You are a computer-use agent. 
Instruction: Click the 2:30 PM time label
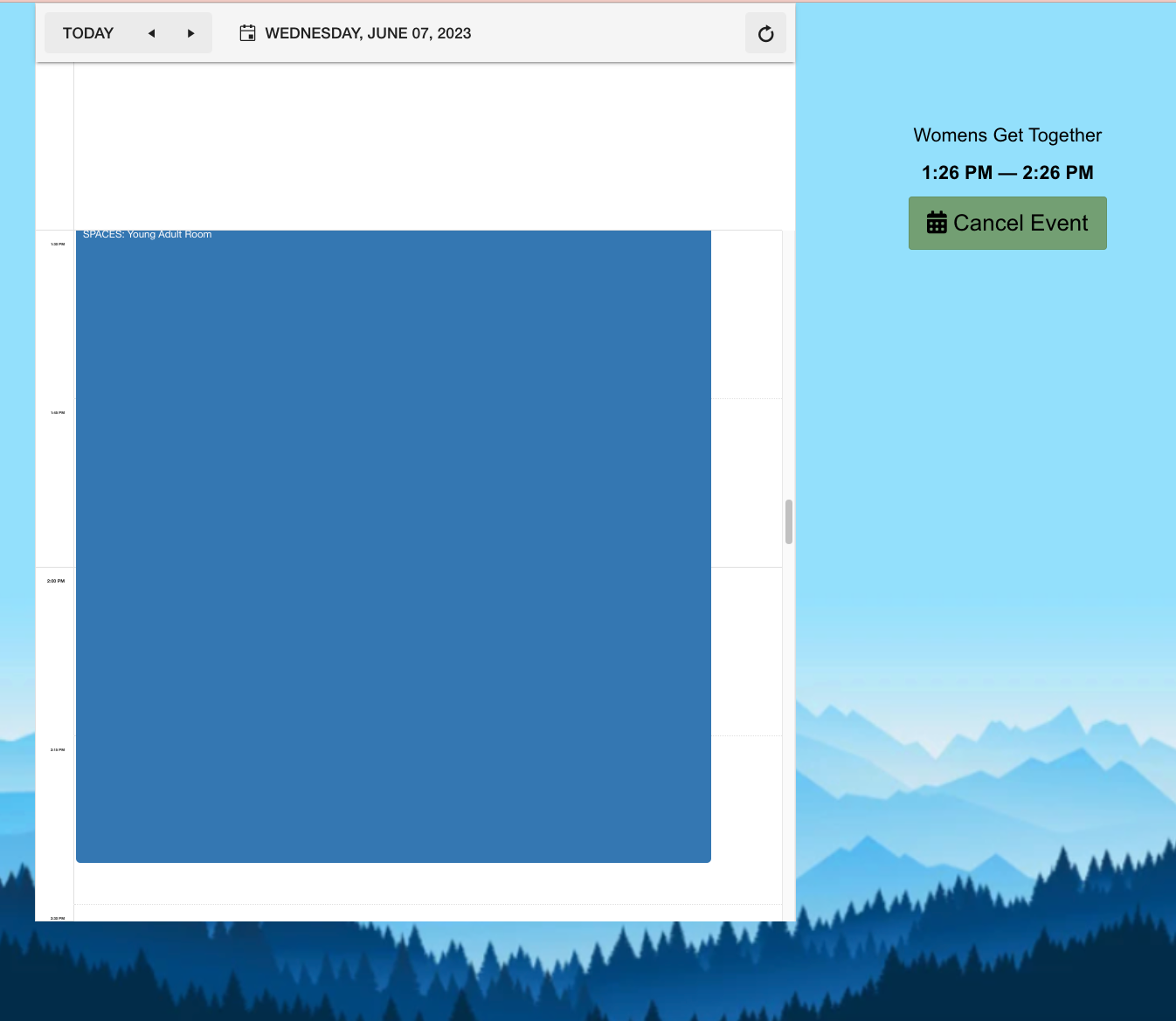(x=57, y=917)
